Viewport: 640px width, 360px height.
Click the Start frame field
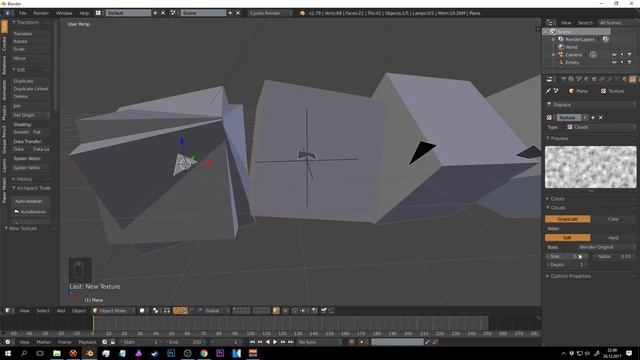(x=140, y=342)
